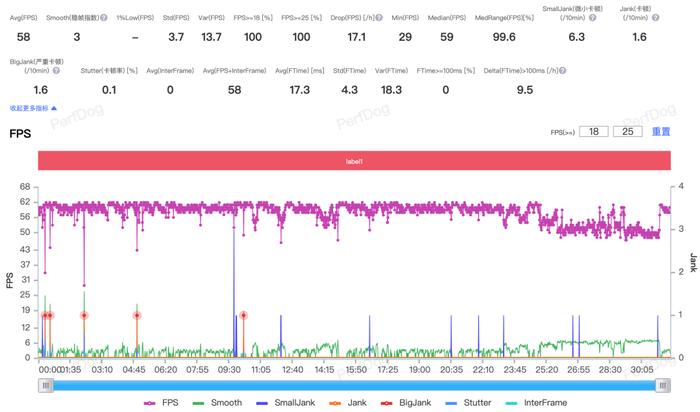The width and height of the screenshot is (700, 412).
Task: Click help icon next to 1%Low(FPS)
Action: coord(160,18)
